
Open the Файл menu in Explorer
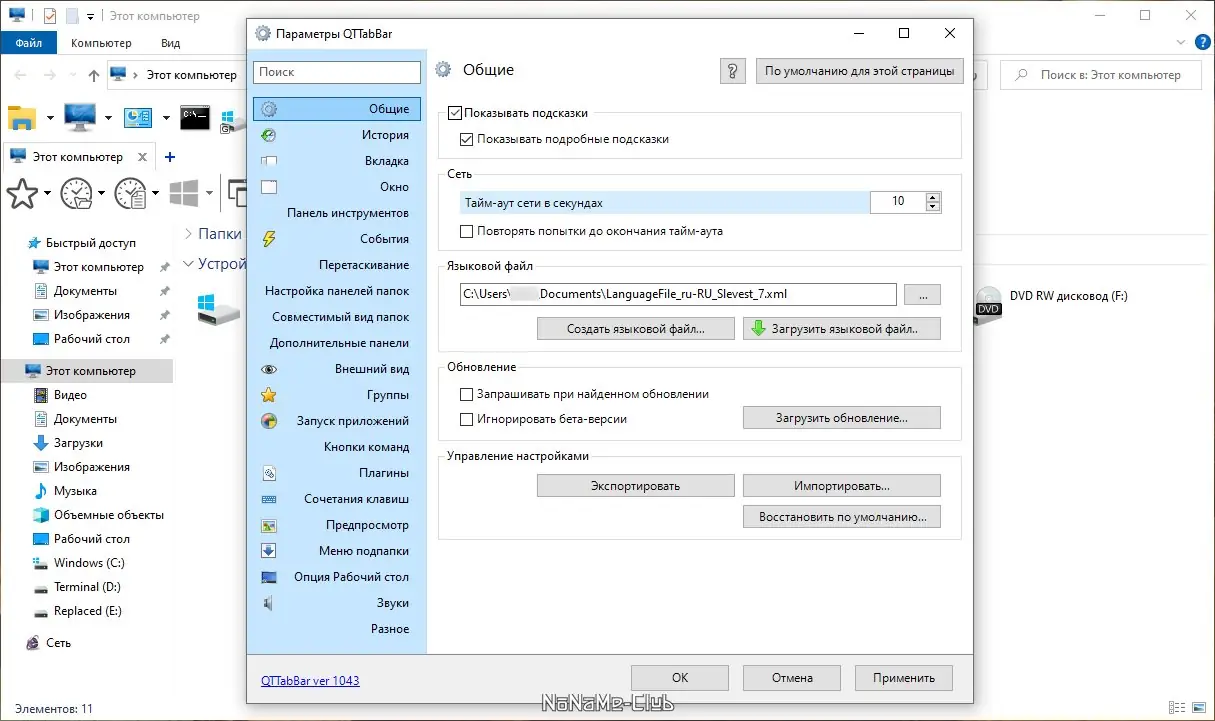(28, 43)
